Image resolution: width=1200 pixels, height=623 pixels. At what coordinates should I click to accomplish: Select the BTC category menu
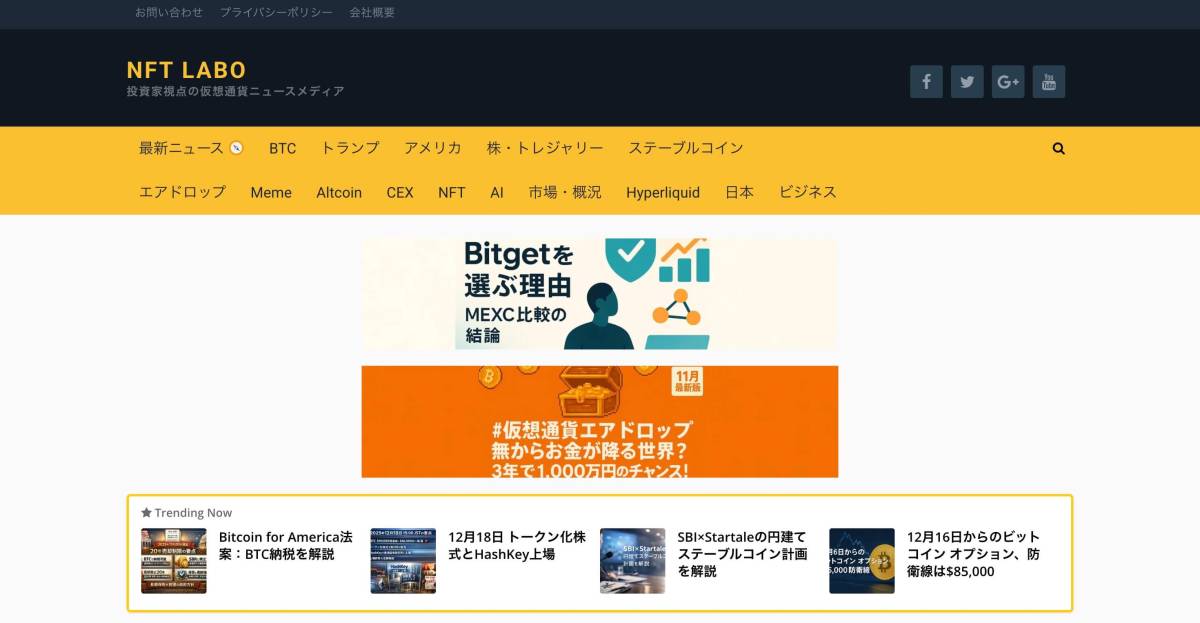282,148
